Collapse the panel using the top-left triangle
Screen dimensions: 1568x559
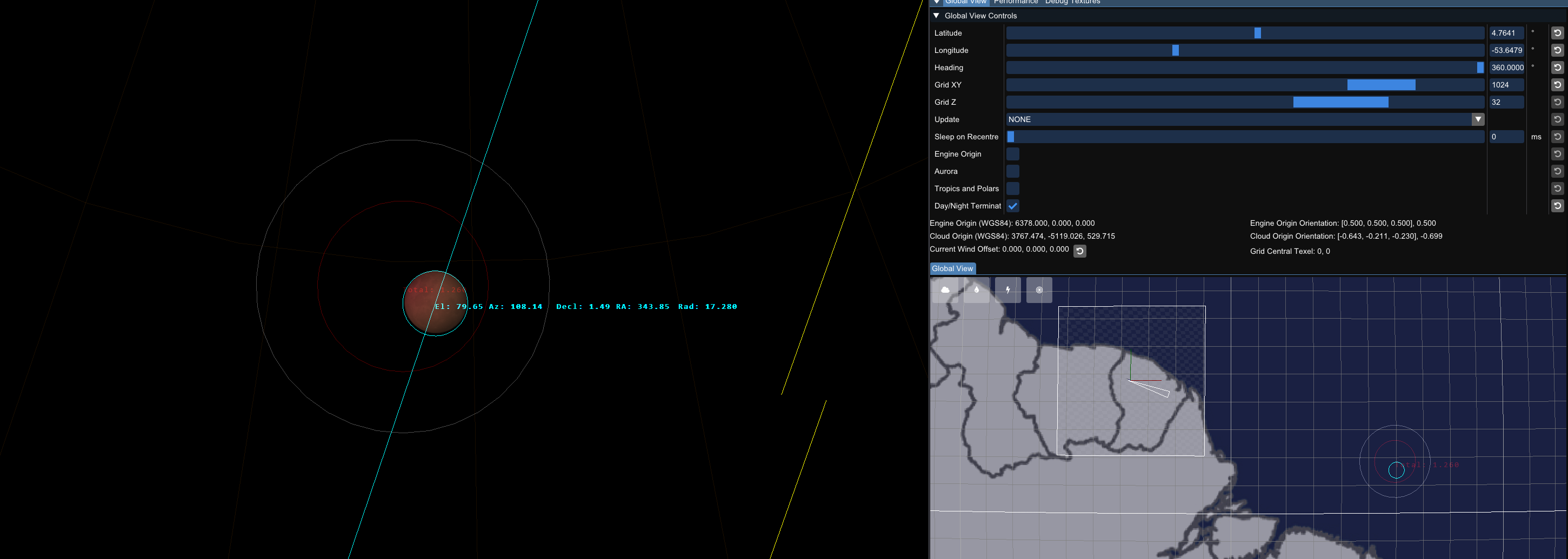coord(937,2)
